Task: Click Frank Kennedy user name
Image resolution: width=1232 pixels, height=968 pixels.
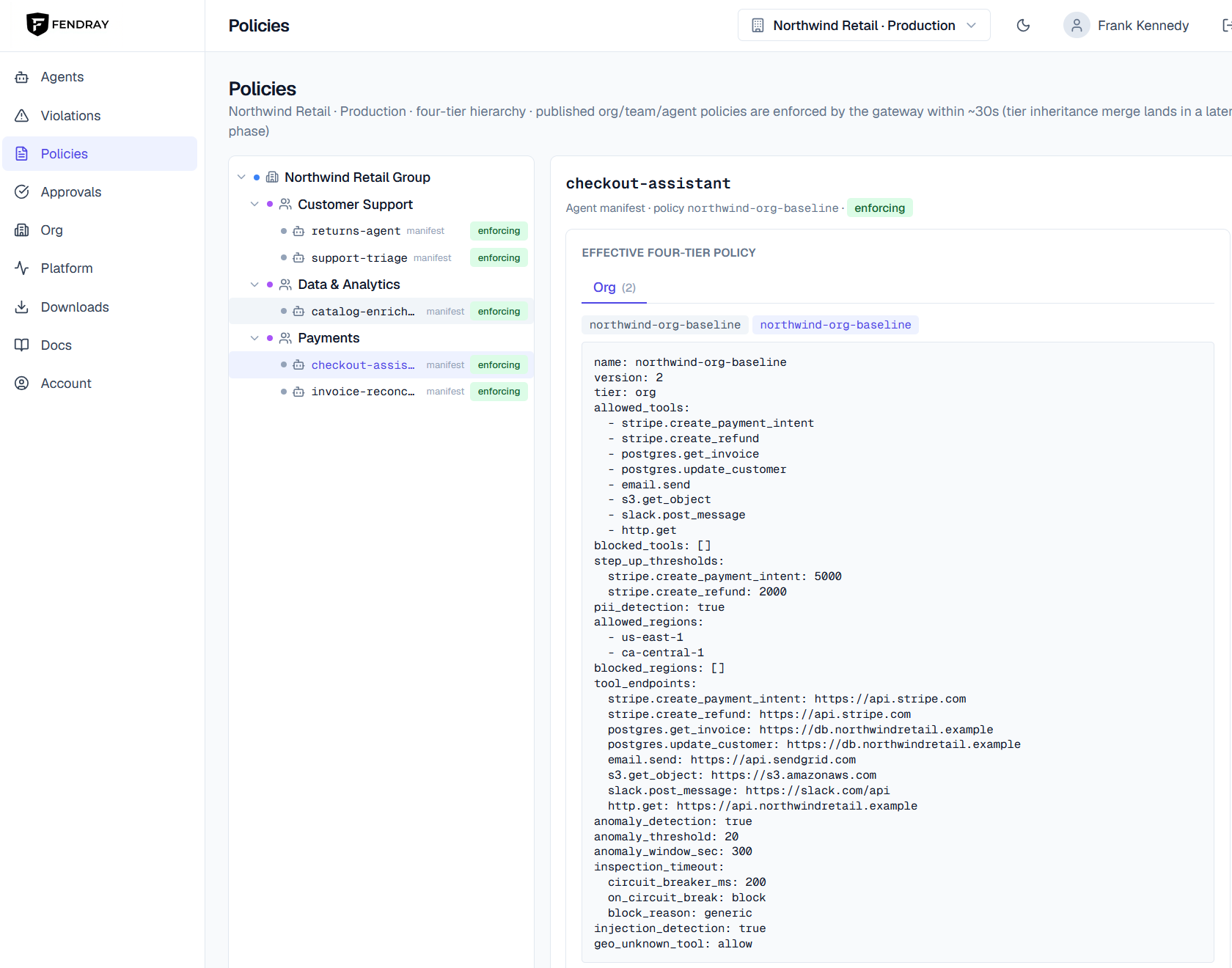Action: 1143,26
